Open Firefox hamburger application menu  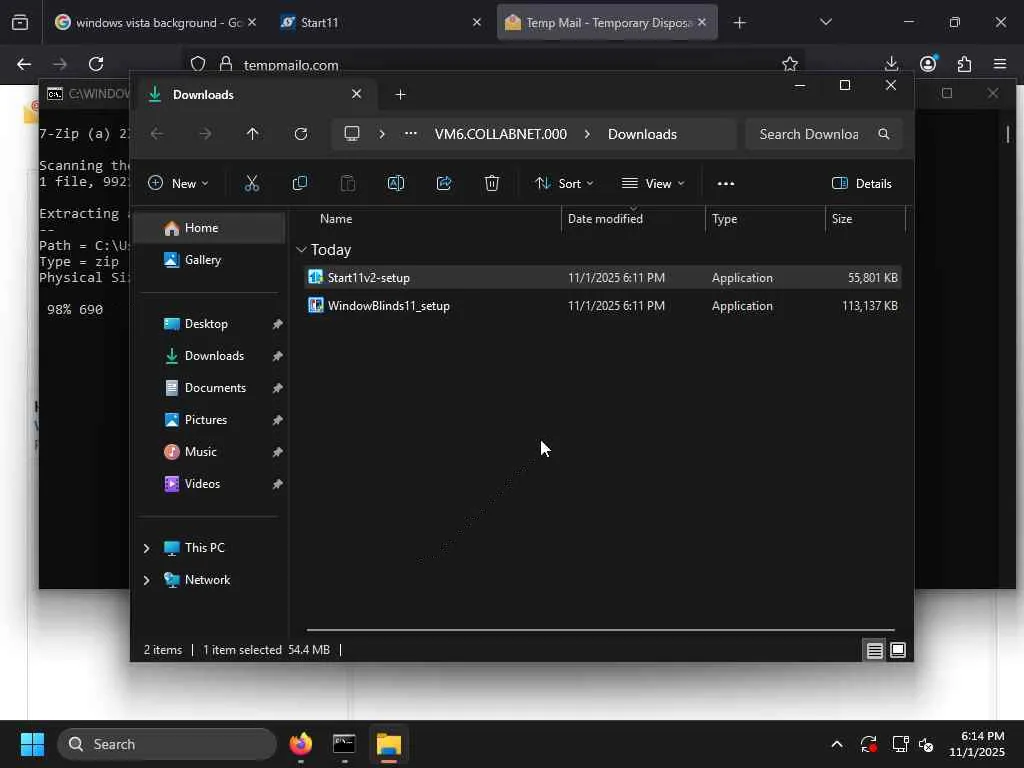(x=1000, y=63)
